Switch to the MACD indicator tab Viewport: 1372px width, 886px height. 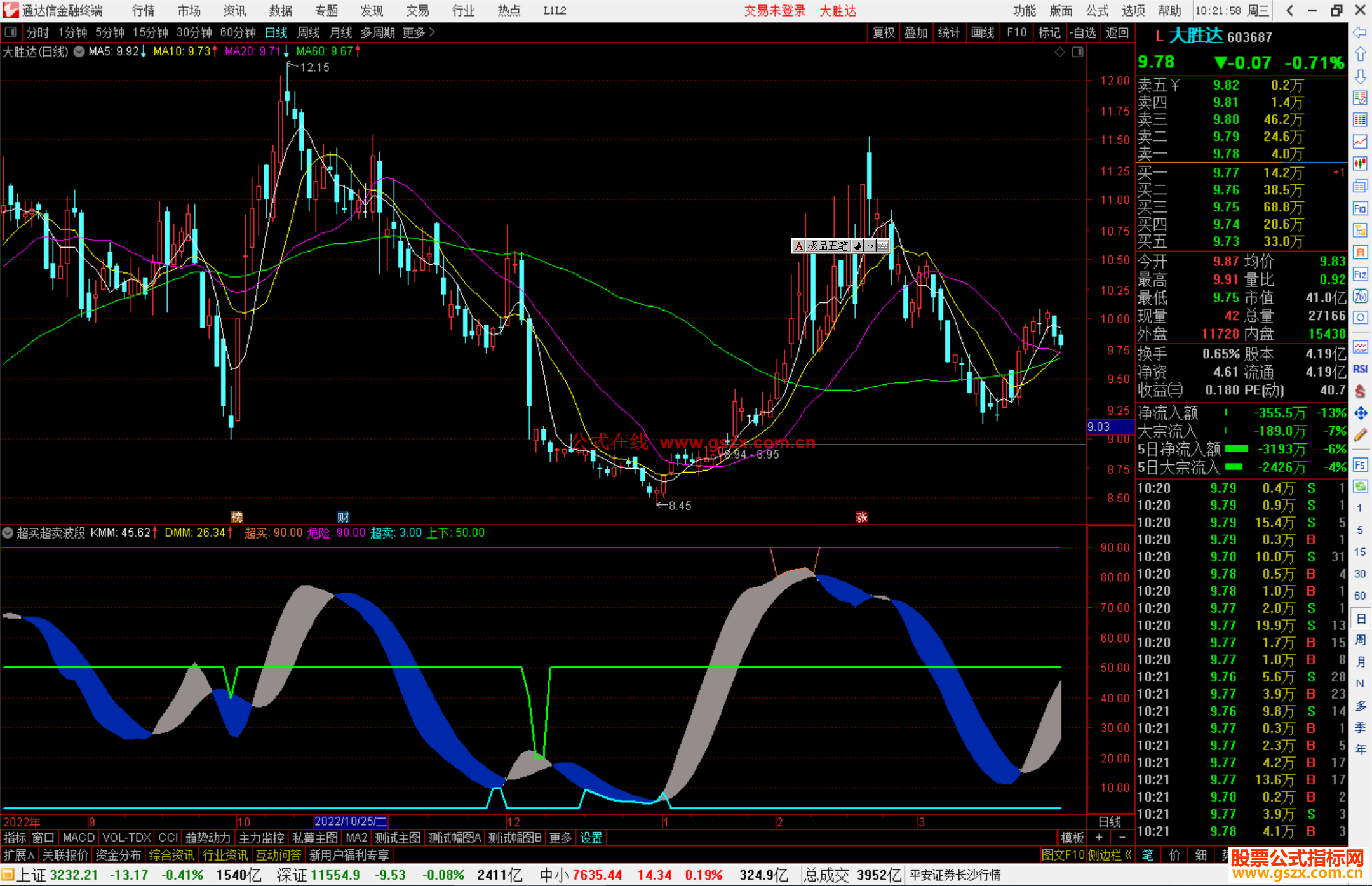[79, 838]
